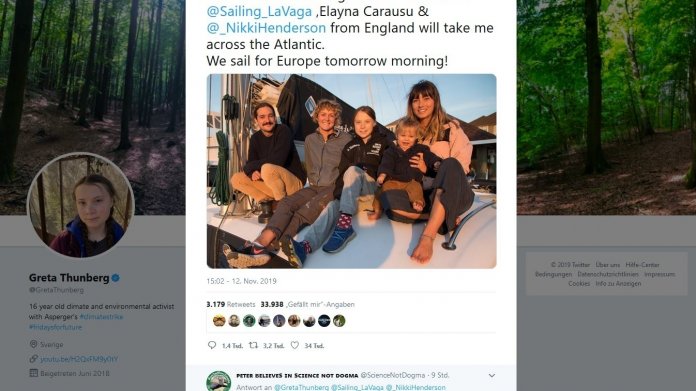Click the link chain icon in the profile

click(x=33, y=359)
